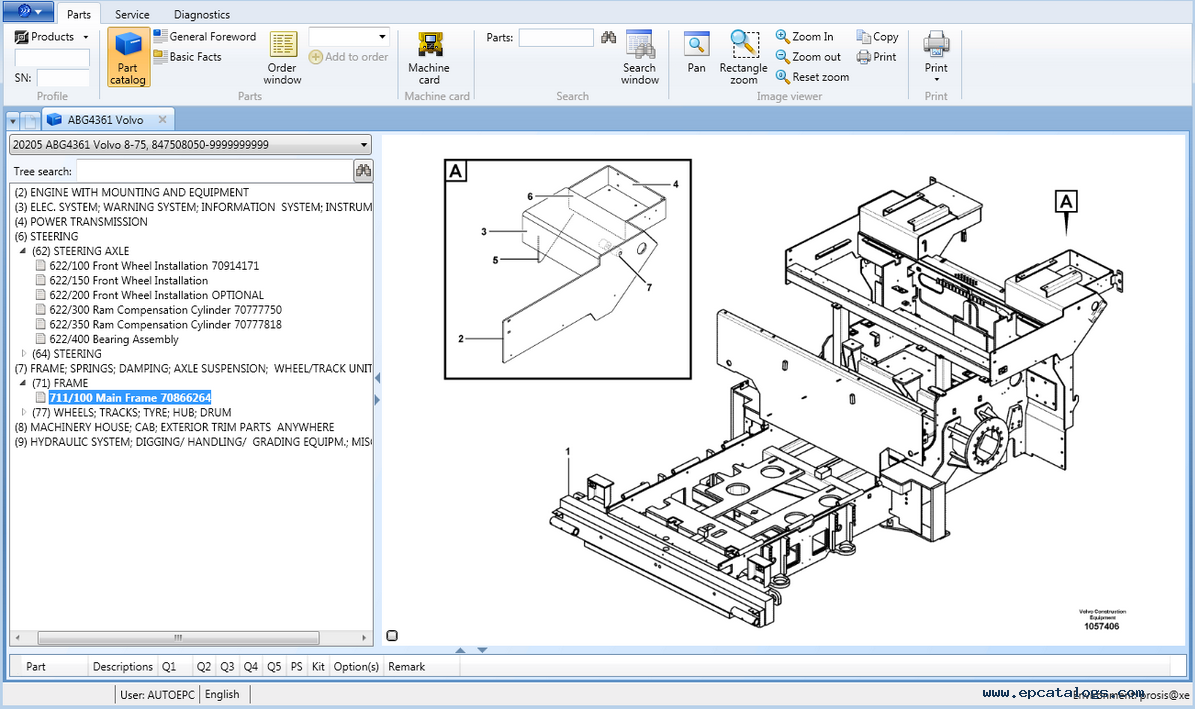Open the machine model dropdown 20205 ABG4361

click(190, 144)
